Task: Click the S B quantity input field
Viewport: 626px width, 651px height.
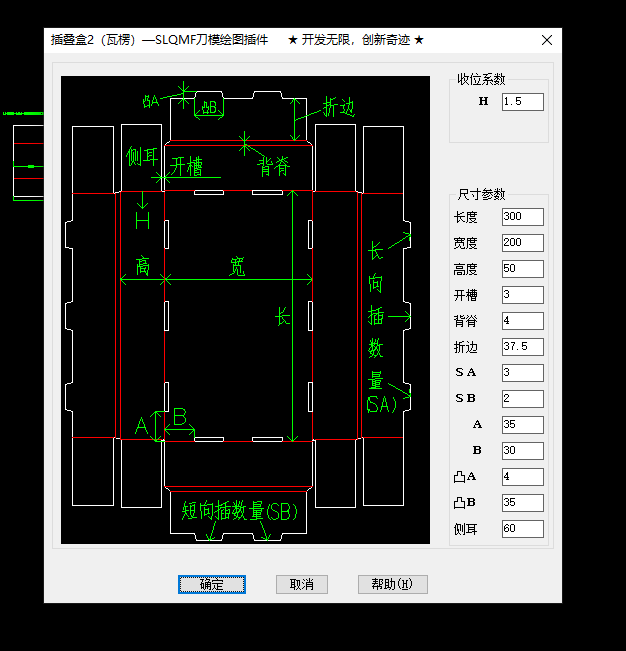Action: pyautogui.click(x=522, y=399)
